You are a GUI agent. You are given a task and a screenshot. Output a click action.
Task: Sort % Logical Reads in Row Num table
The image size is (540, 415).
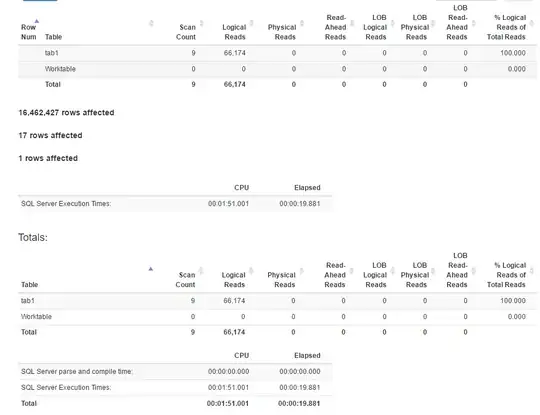coord(532,23)
